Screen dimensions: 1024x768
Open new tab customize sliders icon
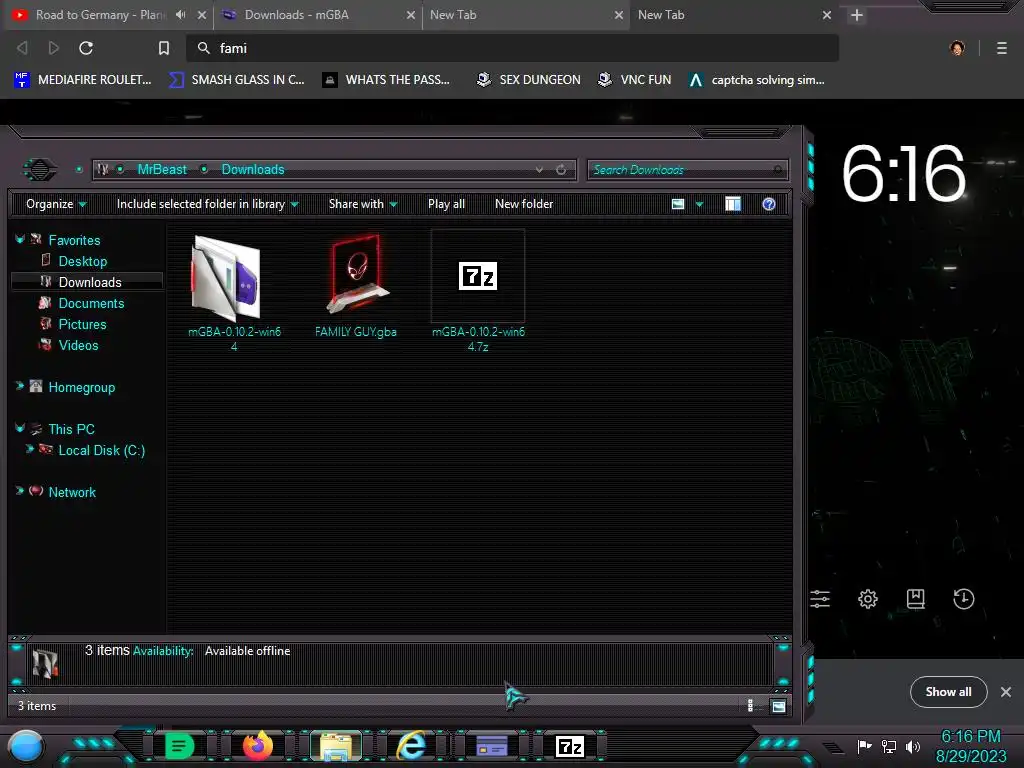(820, 599)
